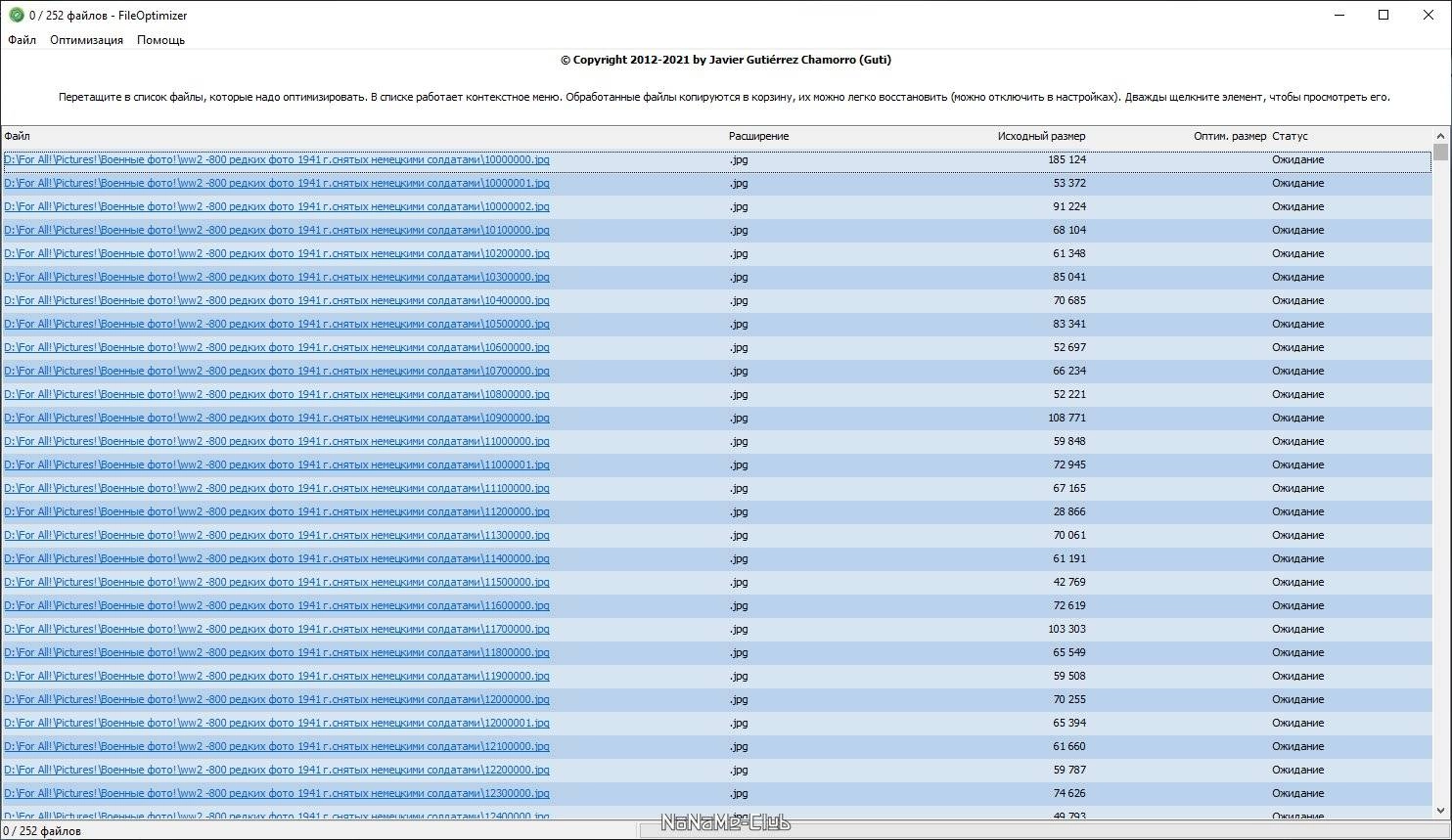Open the Файл menu
The width and height of the screenshot is (1452, 840).
[22, 40]
